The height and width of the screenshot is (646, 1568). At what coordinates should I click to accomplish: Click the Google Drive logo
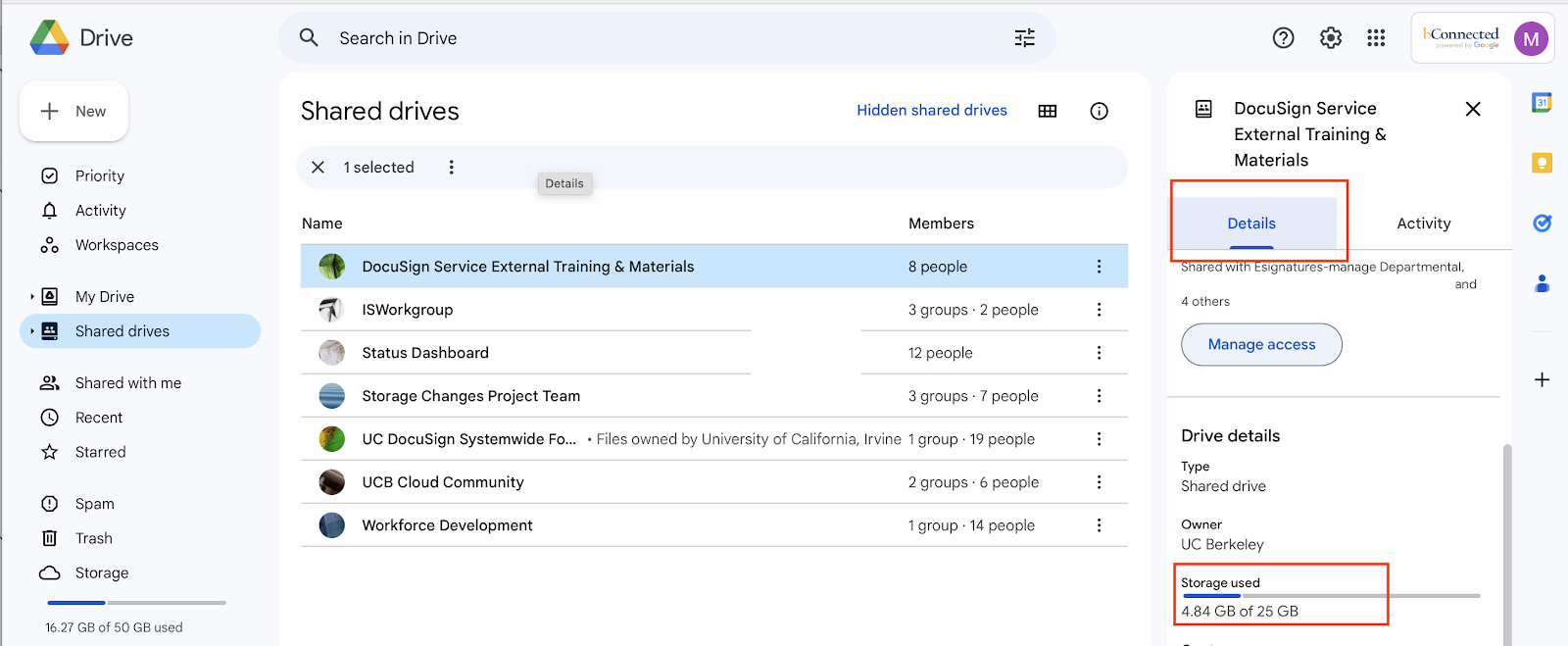[x=50, y=37]
